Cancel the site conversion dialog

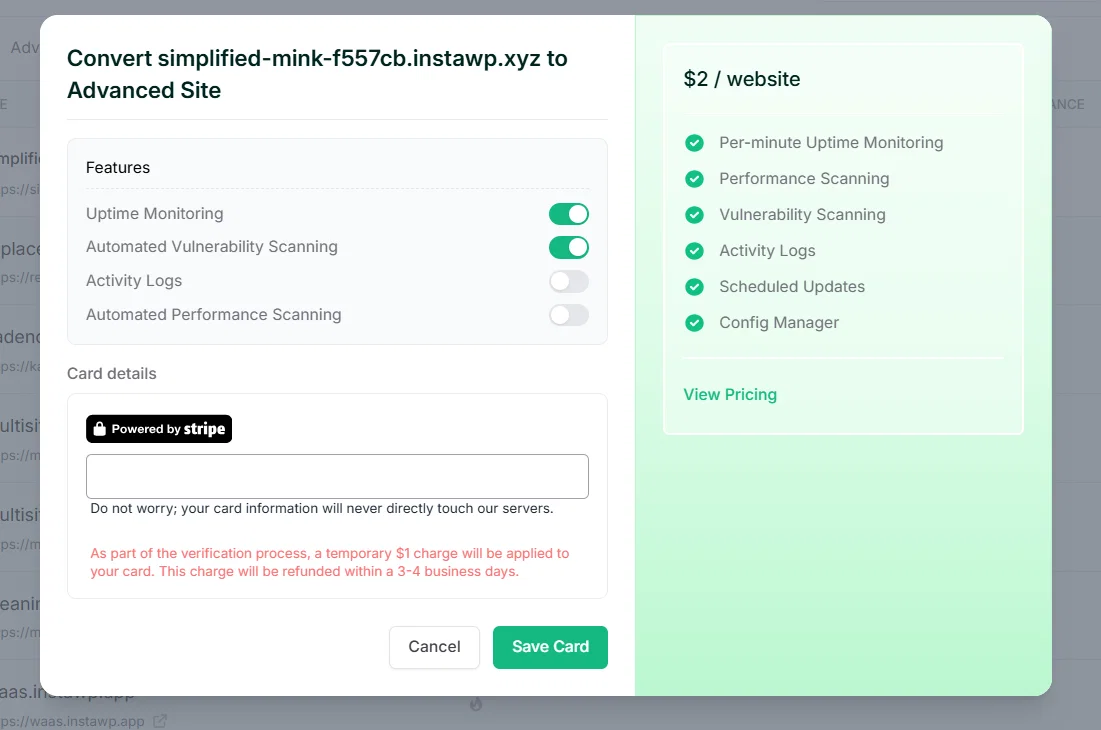(435, 647)
